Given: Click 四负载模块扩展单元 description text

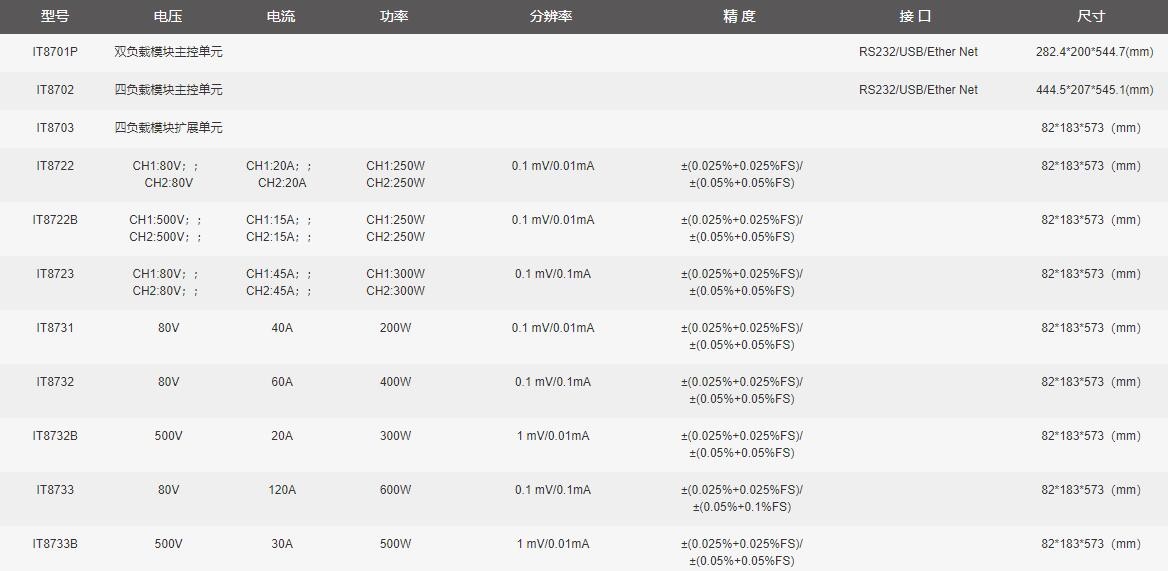Looking at the screenshot, I should [x=168, y=127].
